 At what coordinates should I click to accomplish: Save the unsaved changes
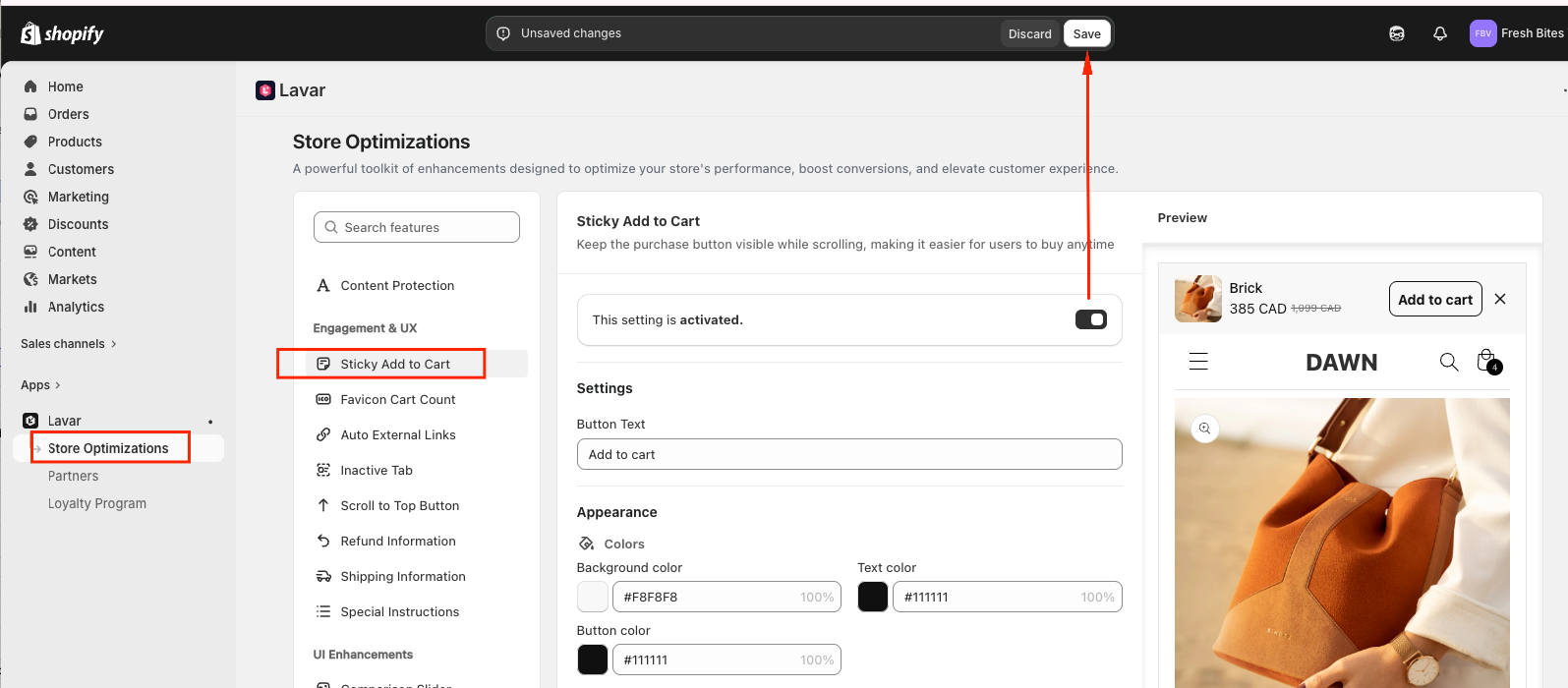tap(1087, 33)
